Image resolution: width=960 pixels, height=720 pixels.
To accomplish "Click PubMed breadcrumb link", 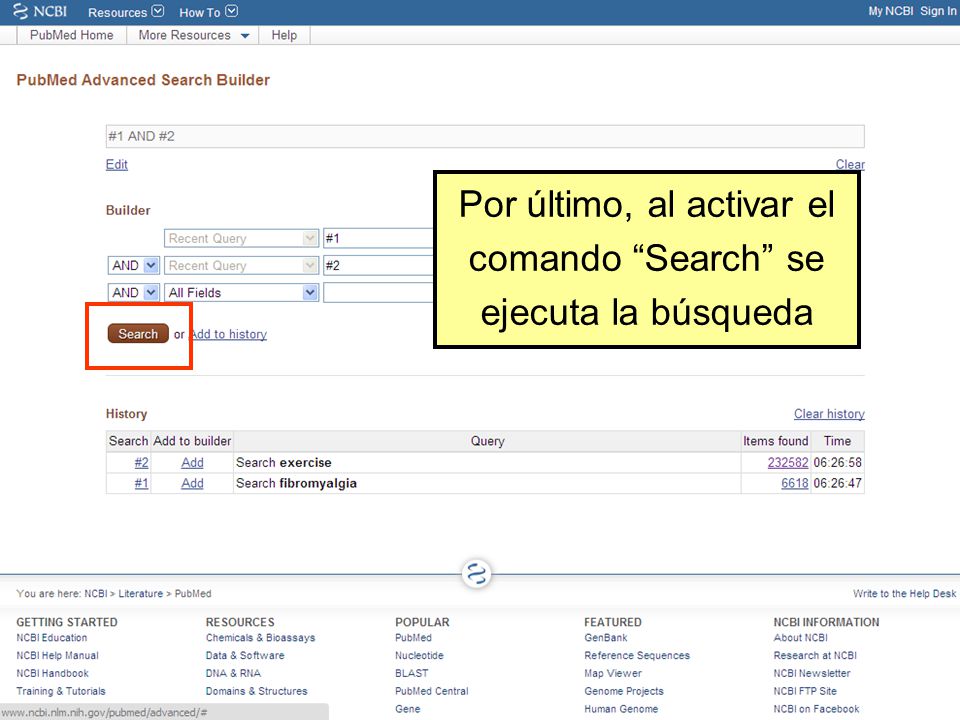I will point(193,594).
